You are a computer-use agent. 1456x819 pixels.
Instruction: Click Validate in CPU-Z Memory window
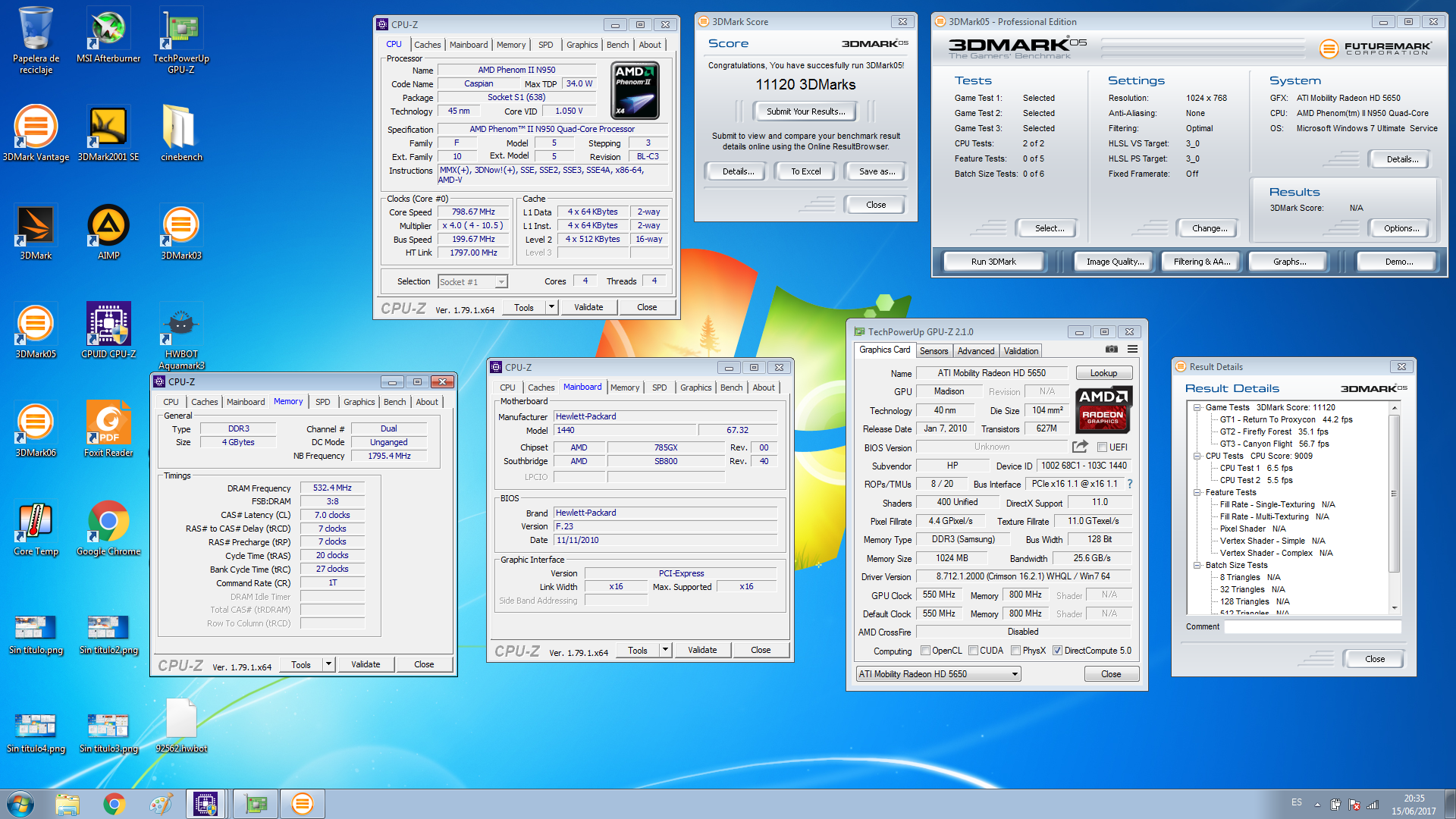point(366,664)
